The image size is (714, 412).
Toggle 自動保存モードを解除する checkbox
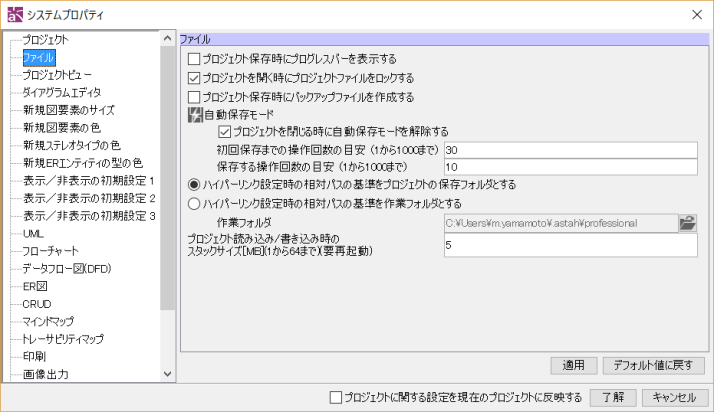pos(224,132)
